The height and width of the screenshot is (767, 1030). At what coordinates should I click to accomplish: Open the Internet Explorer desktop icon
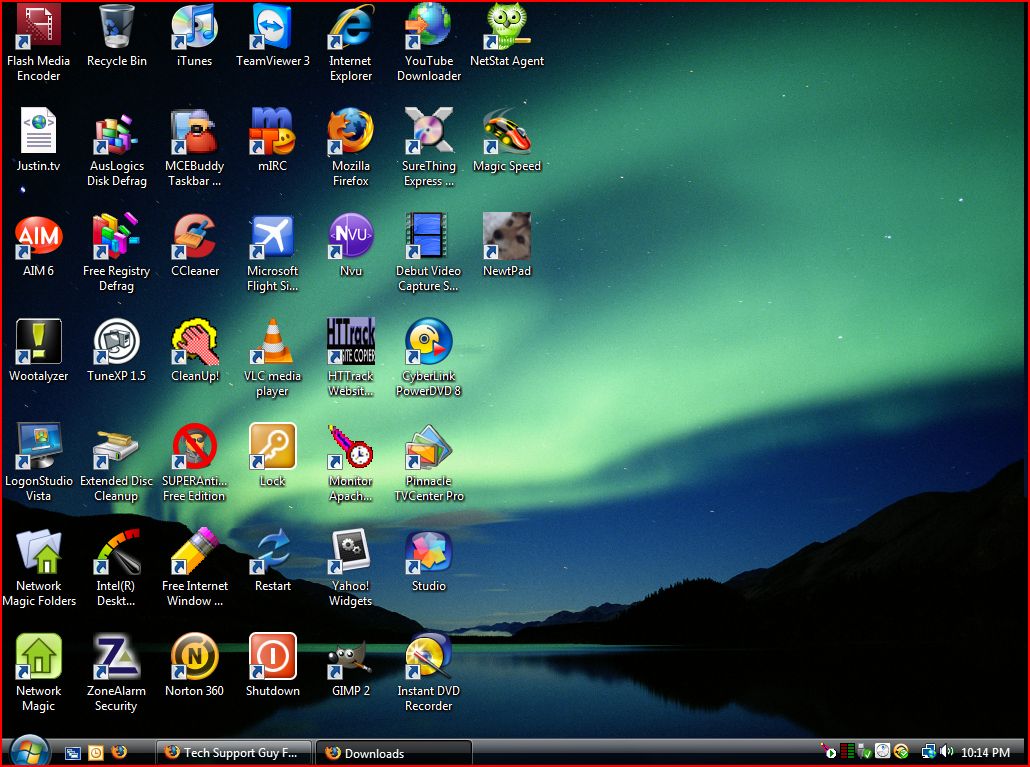[351, 26]
